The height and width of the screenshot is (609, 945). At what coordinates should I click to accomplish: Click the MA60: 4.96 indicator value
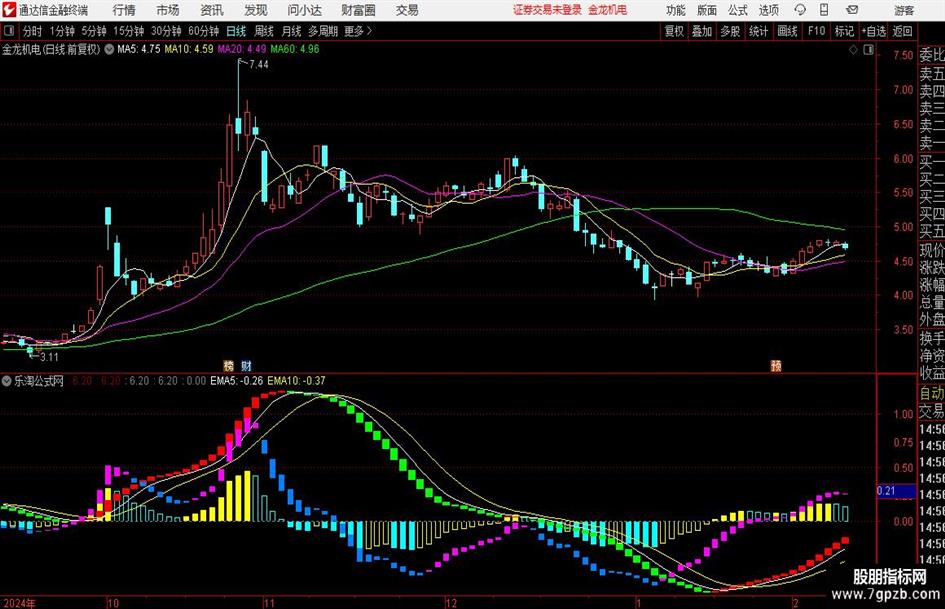(x=295, y=49)
